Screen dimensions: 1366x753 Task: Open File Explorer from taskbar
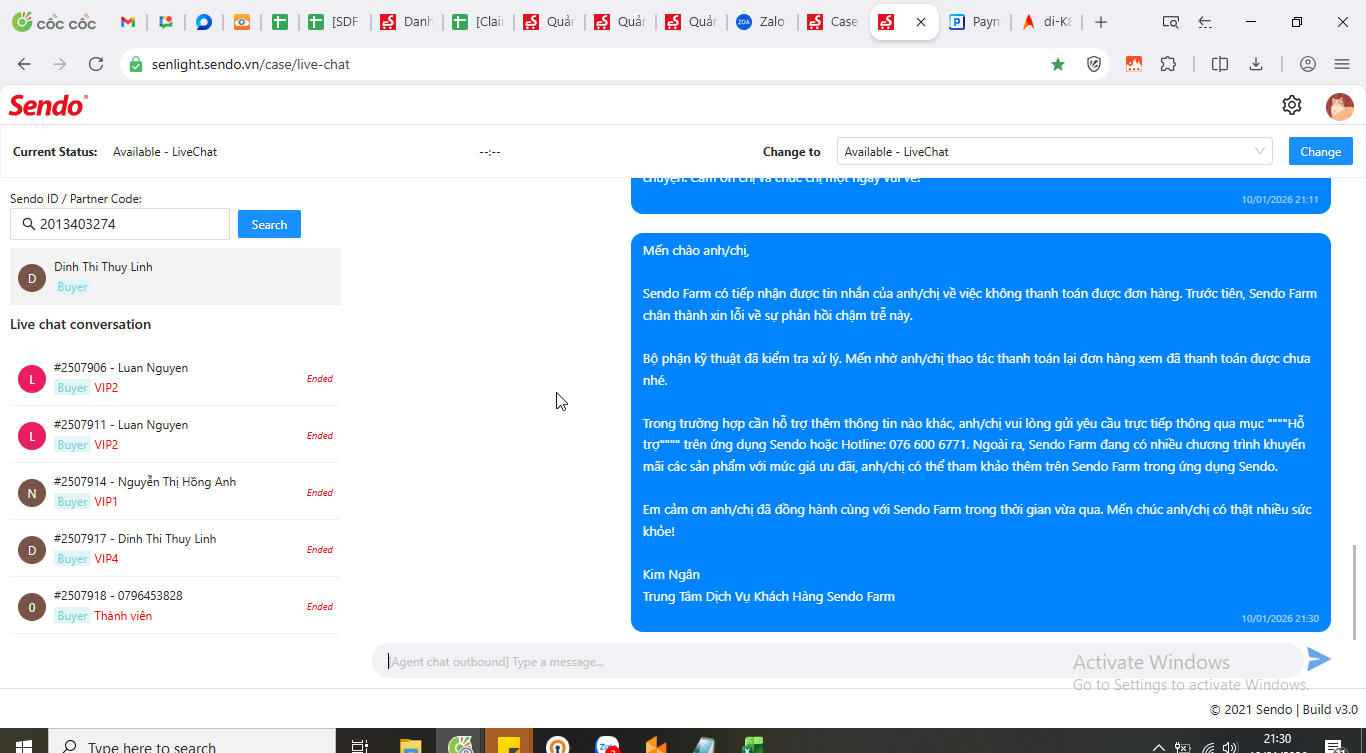tap(410, 745)
